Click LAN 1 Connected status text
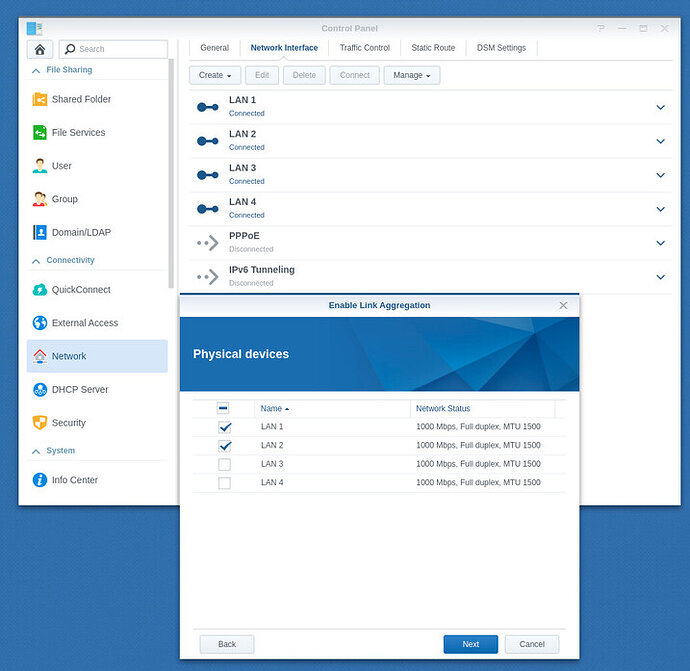This screenshot has width=690, height=671. point(246,113)
